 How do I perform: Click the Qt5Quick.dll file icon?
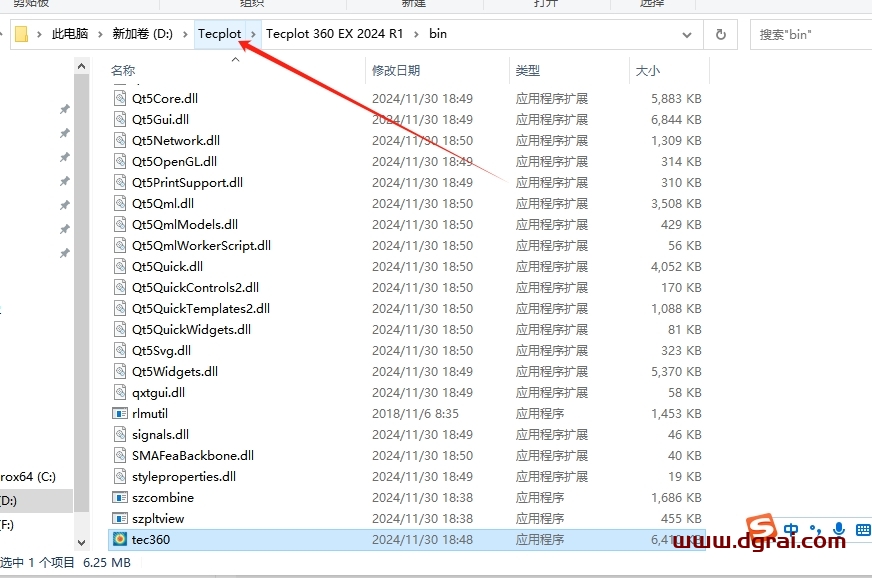pos(120,266)
